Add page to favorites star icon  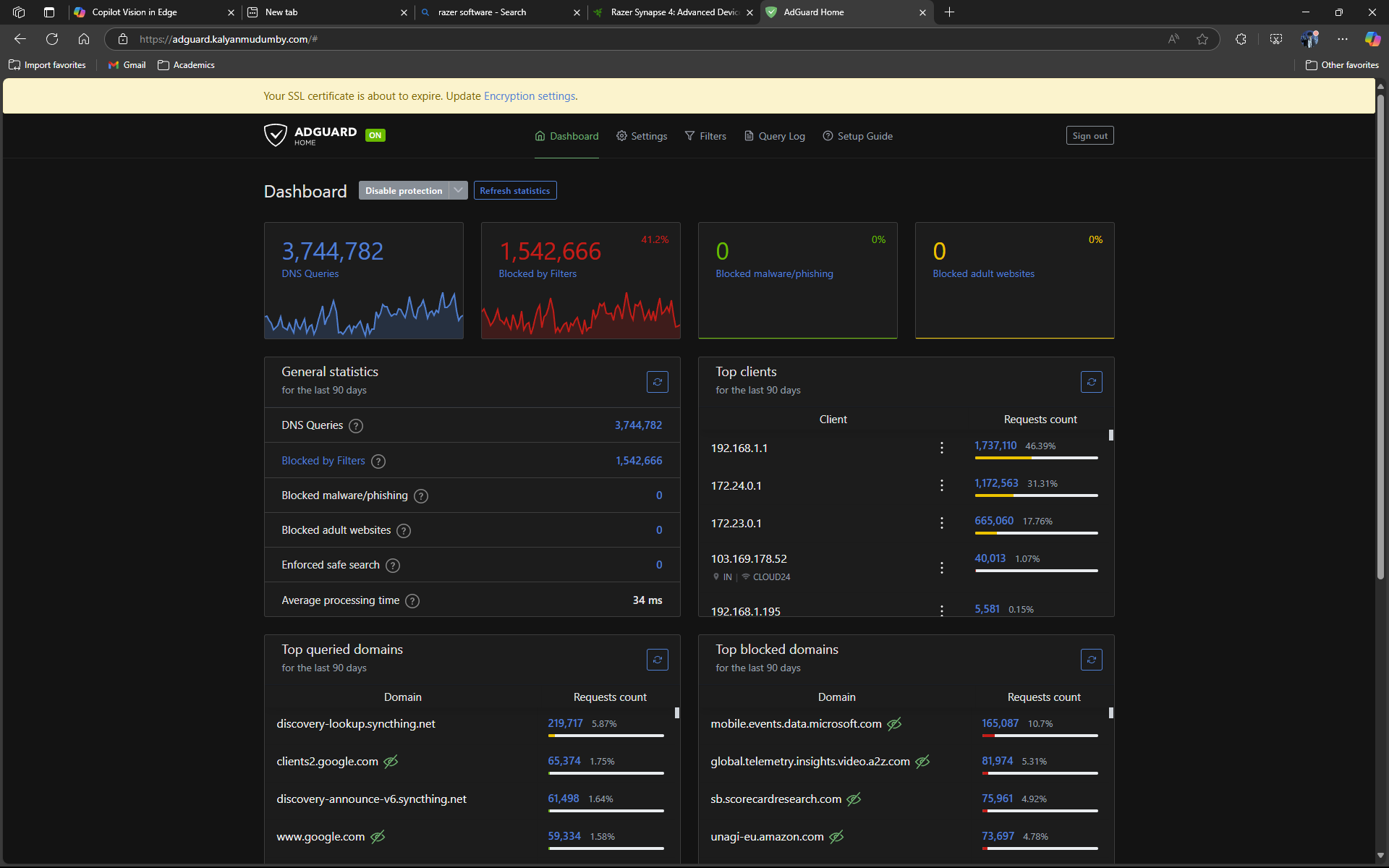coord(1202,39)
